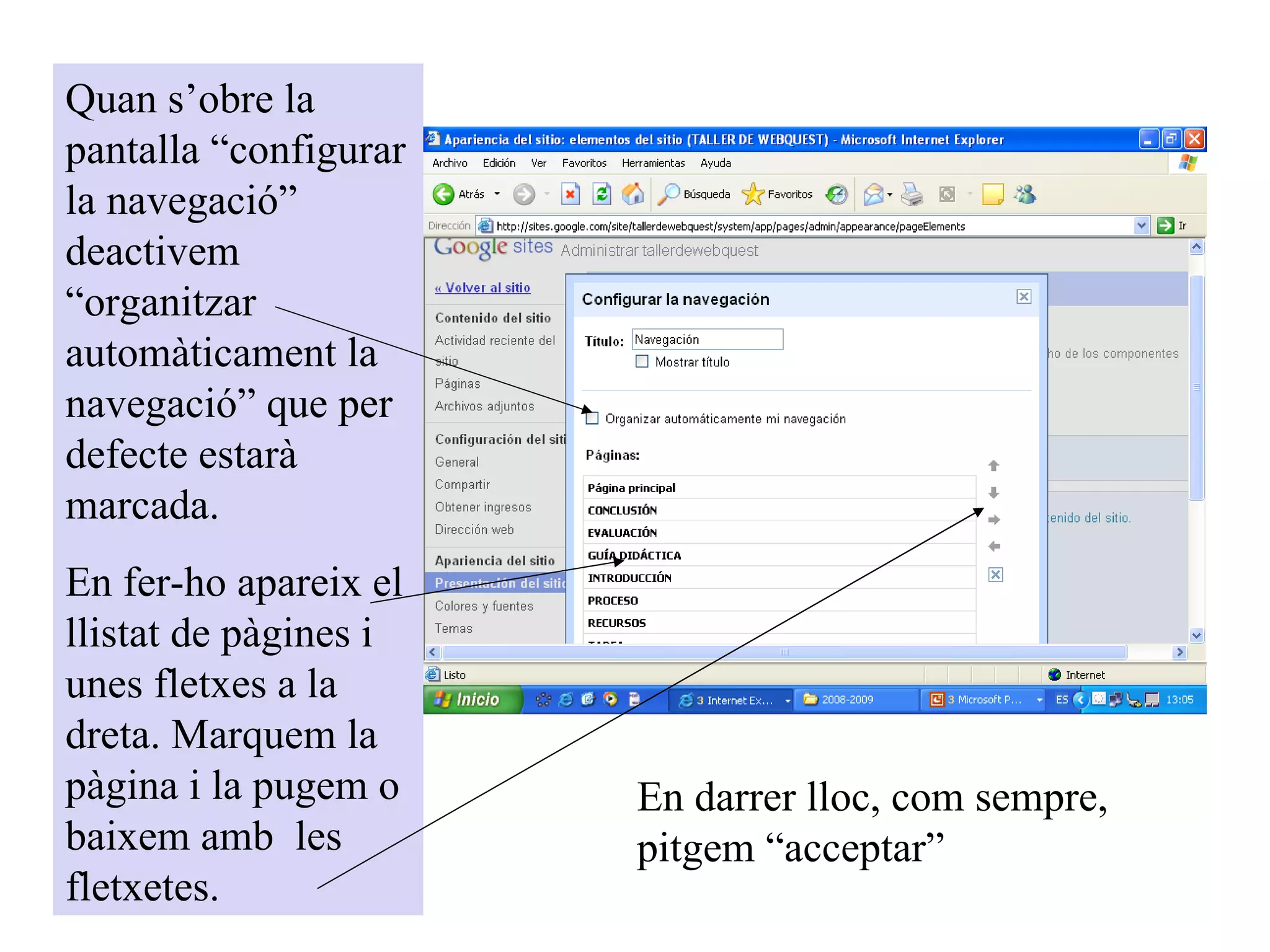Select CONCLUSIÓN in the pages list
Image resolution: width=1270 pixels, height=952 pixels.
(779, 510)
